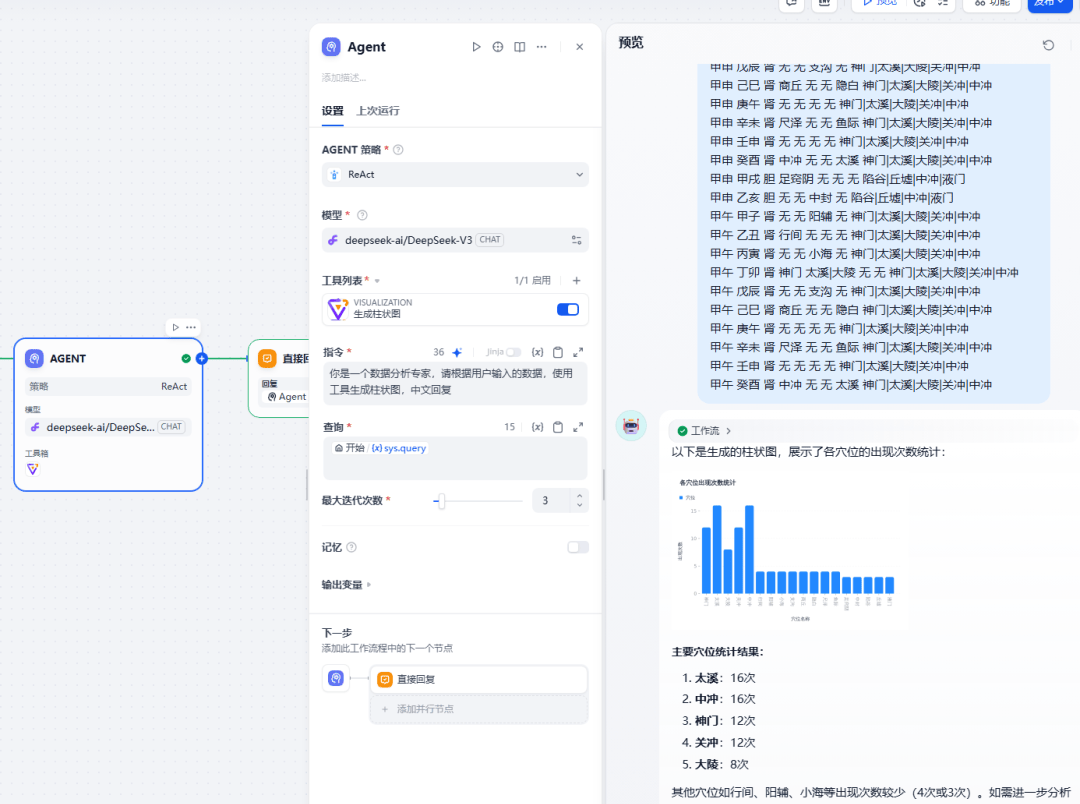The height and width of the screenshot is (804, 1080).
Task: Restart the preview conversation with the refresh icon
Action: (x=1048, y=45)
